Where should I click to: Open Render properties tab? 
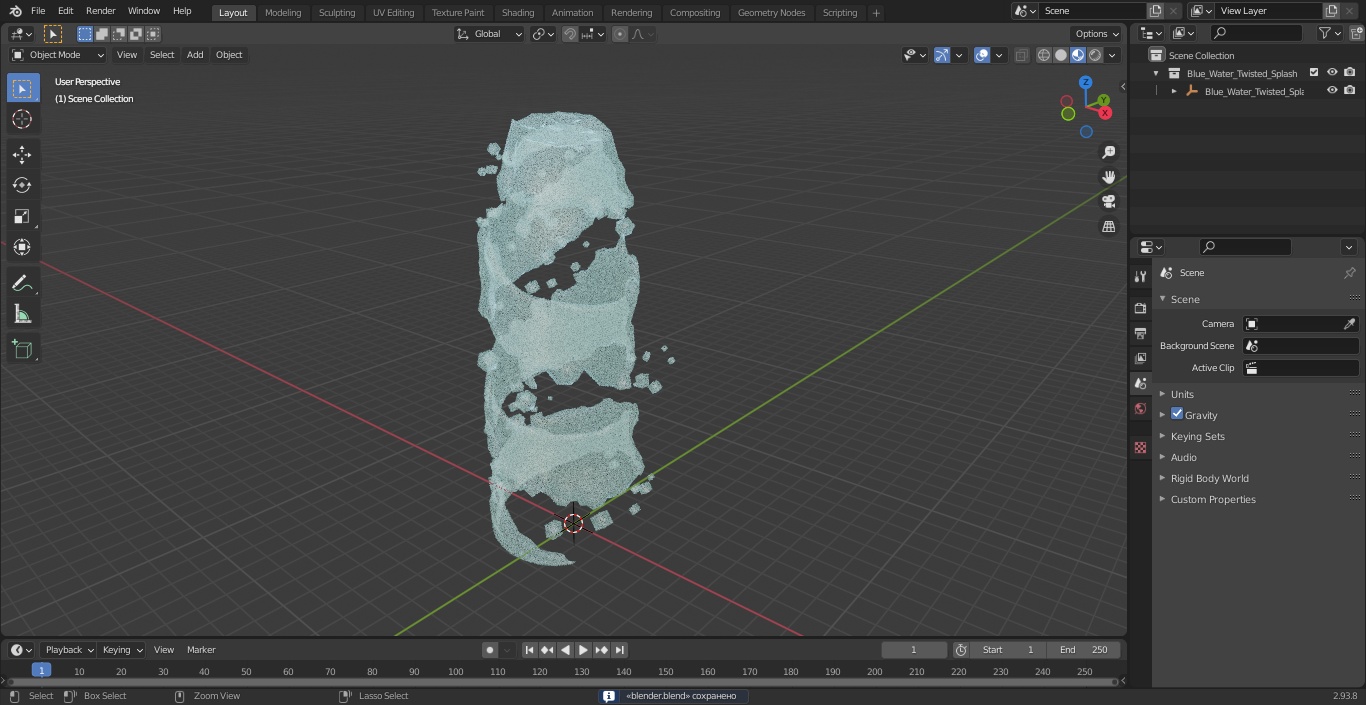[1140, 308]
